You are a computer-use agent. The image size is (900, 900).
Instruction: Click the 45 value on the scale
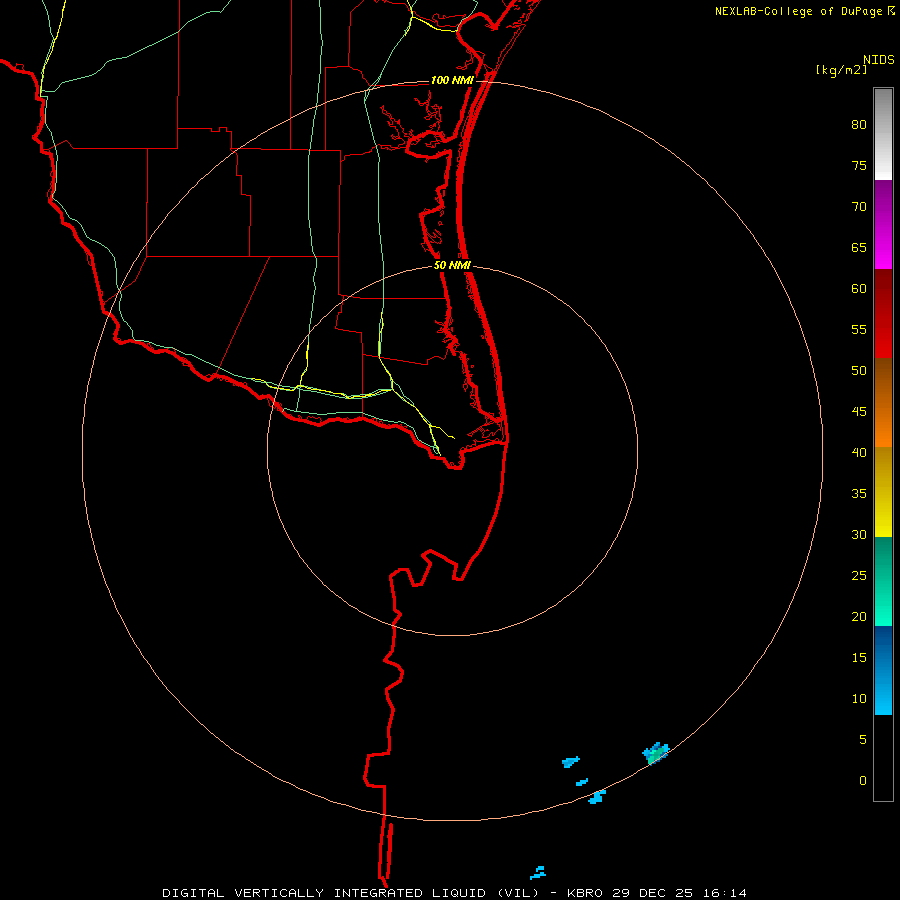point(859,412)
